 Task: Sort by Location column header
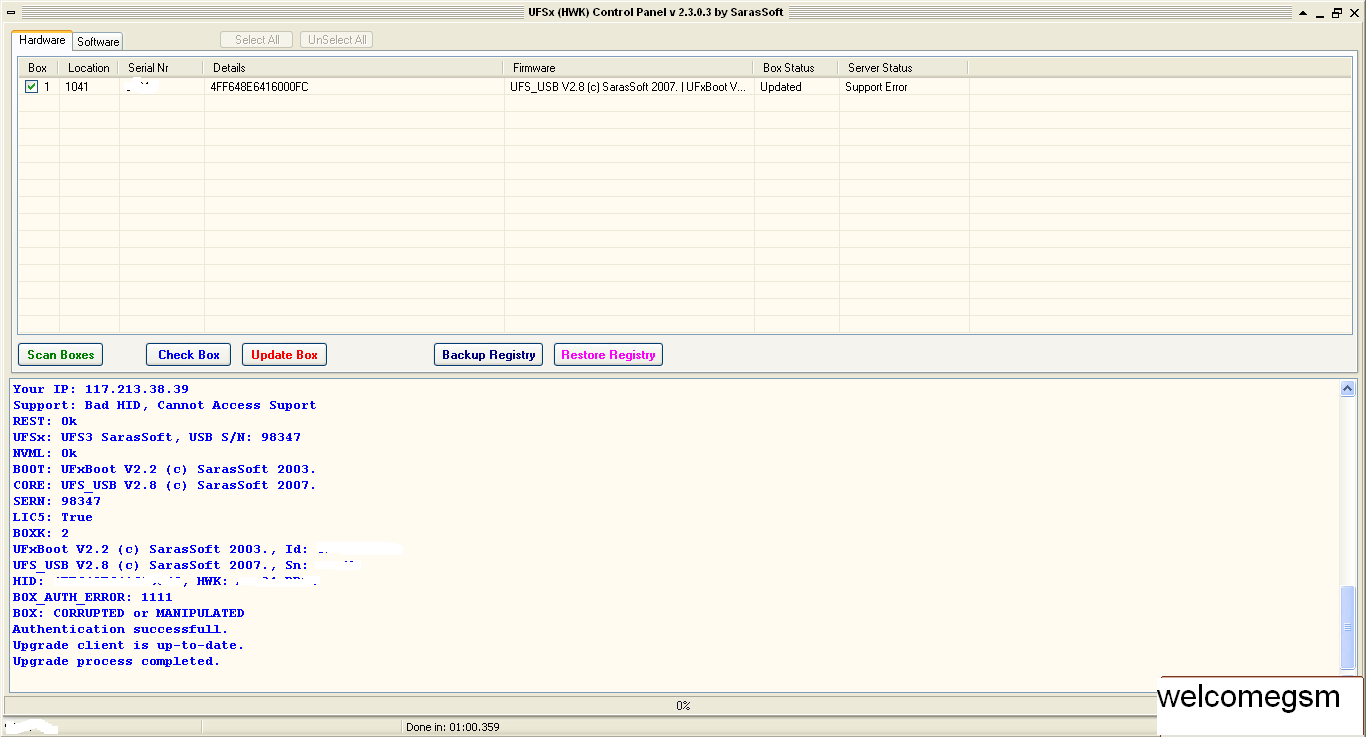89,68
